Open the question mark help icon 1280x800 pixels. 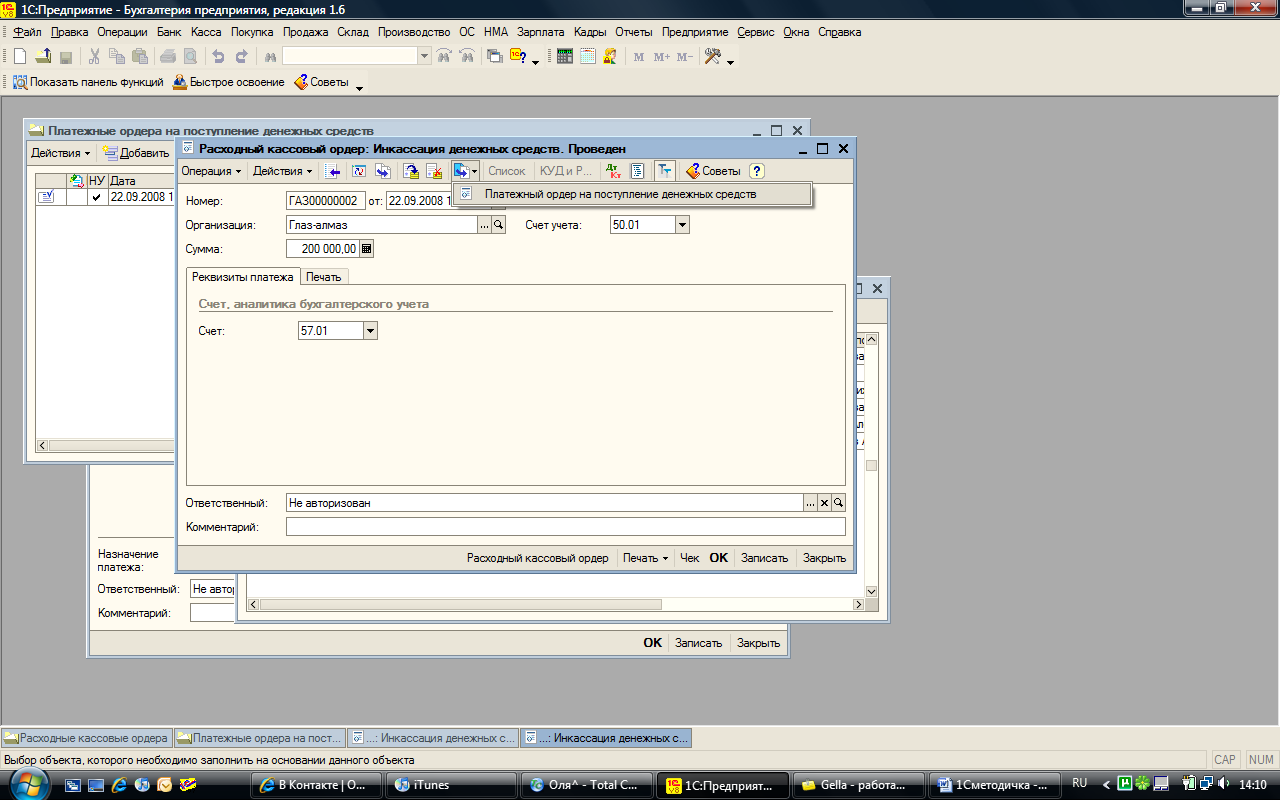coord(757,171)
